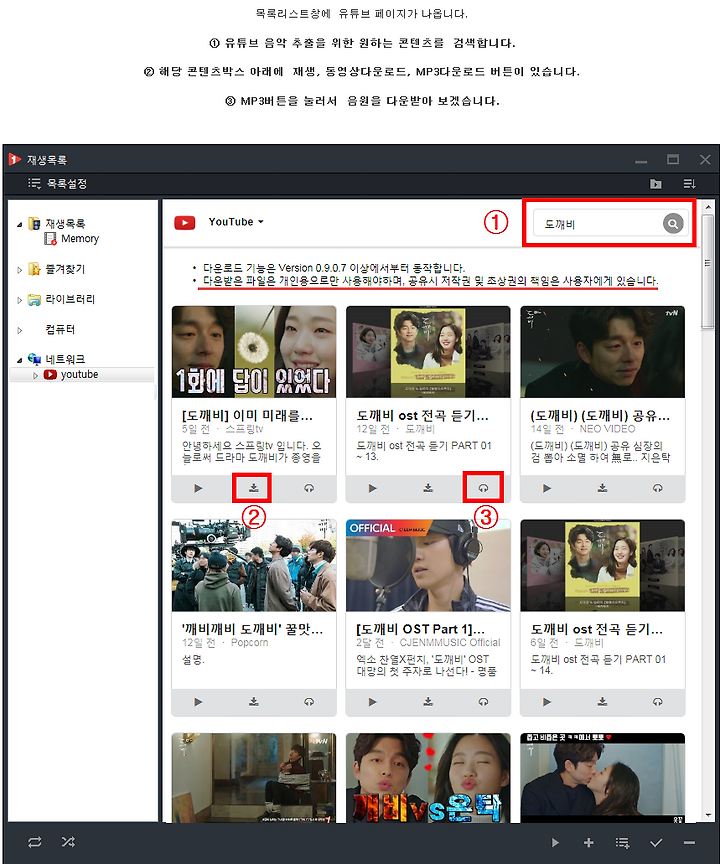The height and width of the screenshot is (864, 720).
Task: Expand the 컴퓨터 tree node
Action: 19,331
